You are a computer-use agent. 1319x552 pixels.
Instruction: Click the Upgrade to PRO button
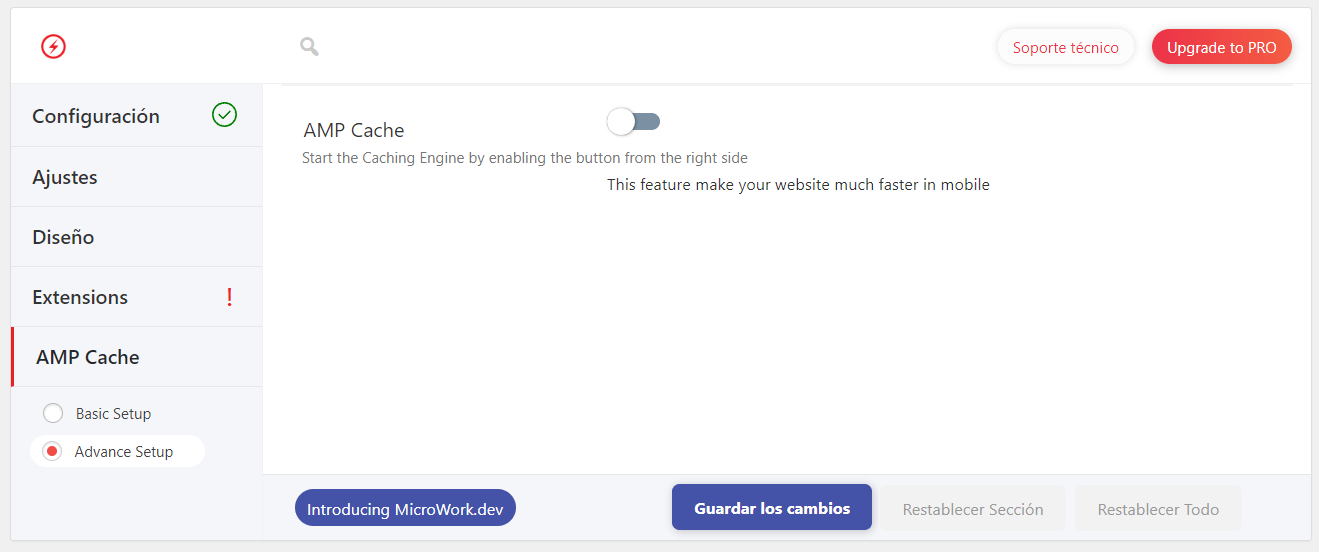coord(1221,47)
